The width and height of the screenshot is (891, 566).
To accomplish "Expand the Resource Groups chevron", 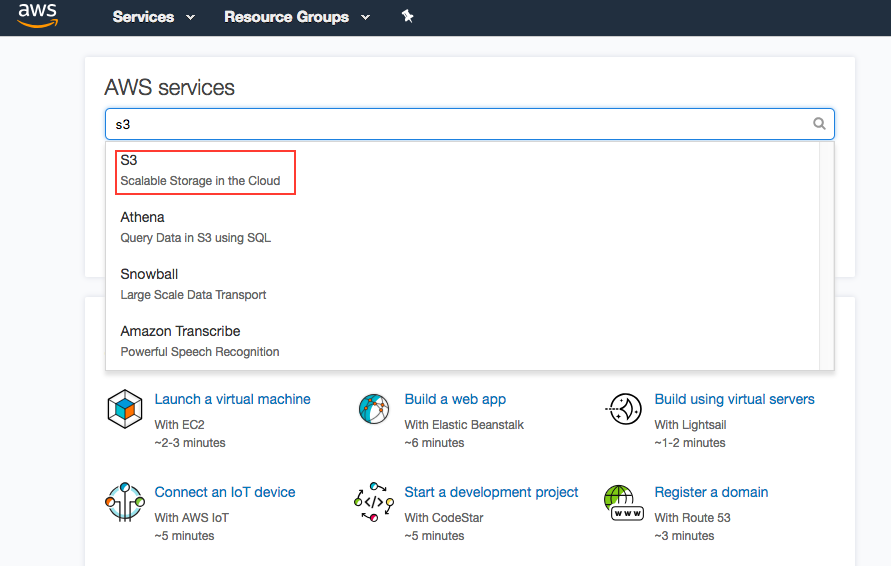I will click(x=365, y=18).
